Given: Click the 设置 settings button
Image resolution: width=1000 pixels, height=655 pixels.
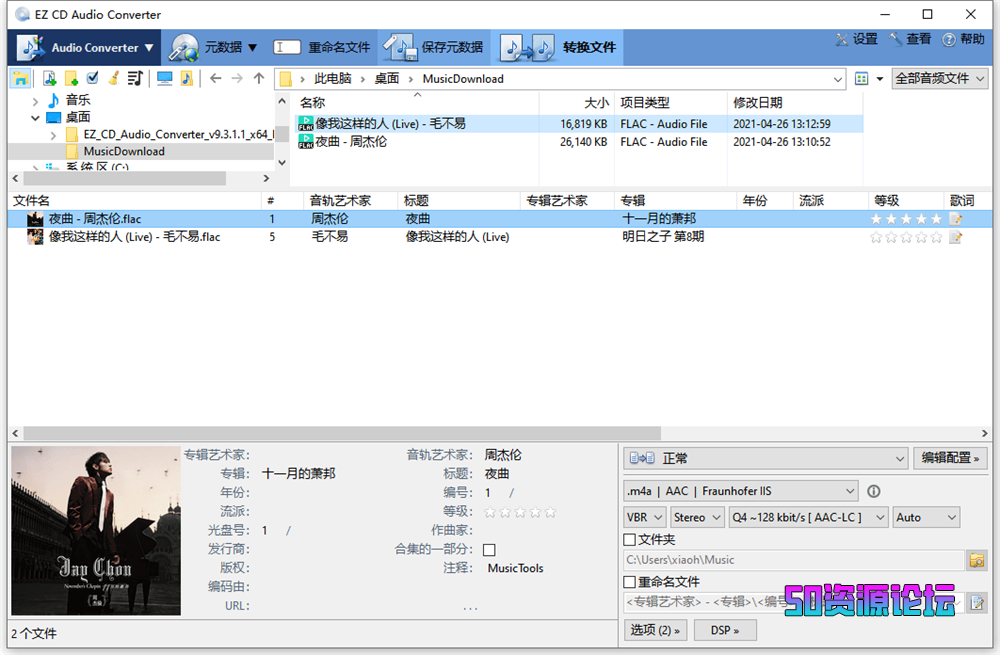Looking at the screenshot, I should point(857,40).
